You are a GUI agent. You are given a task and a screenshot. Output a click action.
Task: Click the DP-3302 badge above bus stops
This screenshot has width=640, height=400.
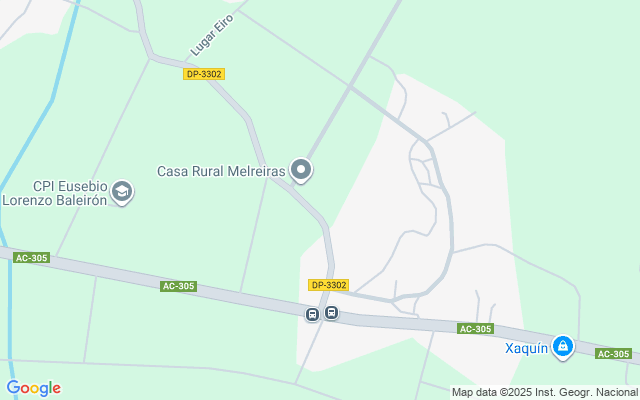(329, 285)
